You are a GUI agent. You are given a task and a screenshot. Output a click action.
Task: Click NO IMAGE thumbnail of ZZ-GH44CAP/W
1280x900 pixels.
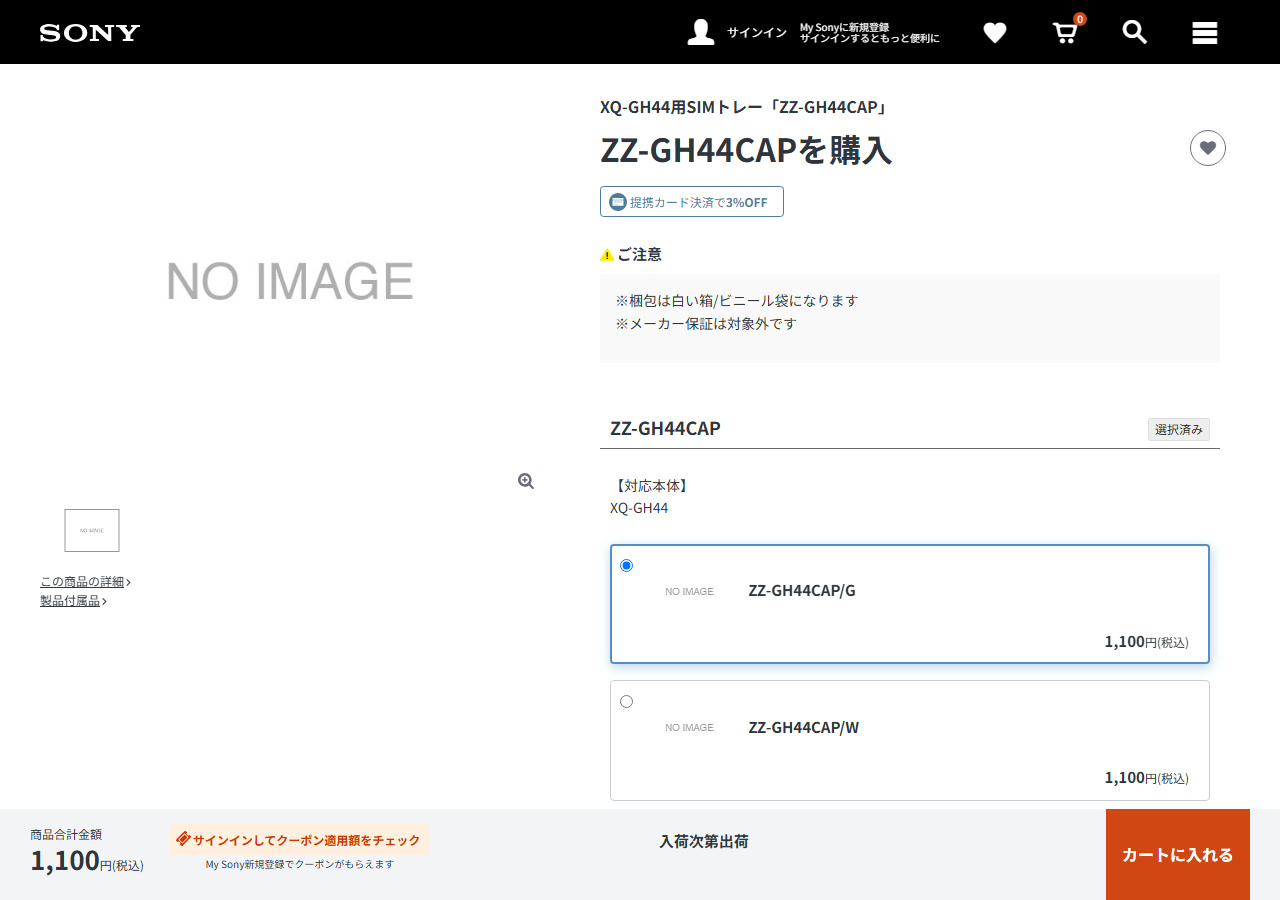tap(690, 727)
